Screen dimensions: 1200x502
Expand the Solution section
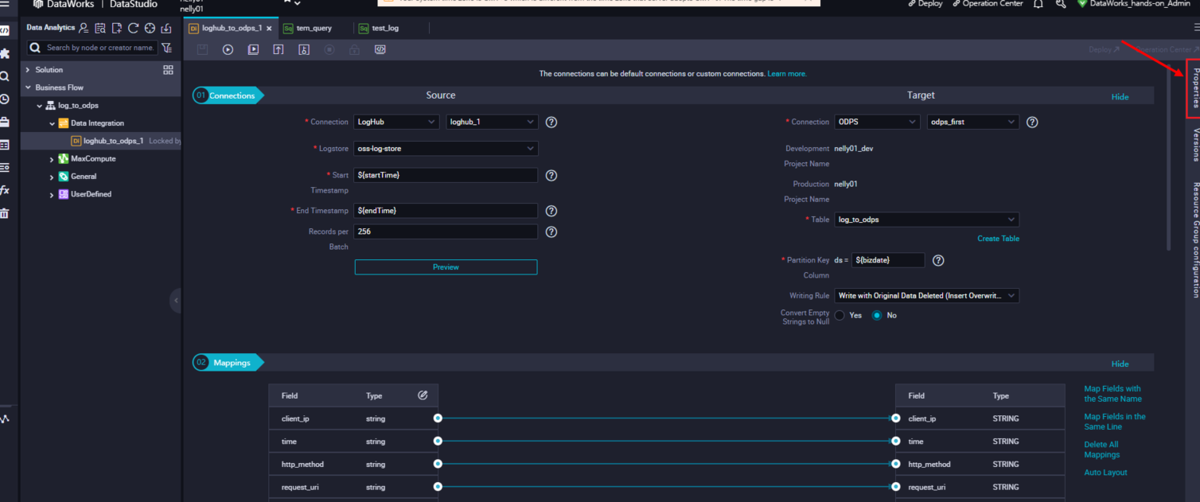click(27, 70)
